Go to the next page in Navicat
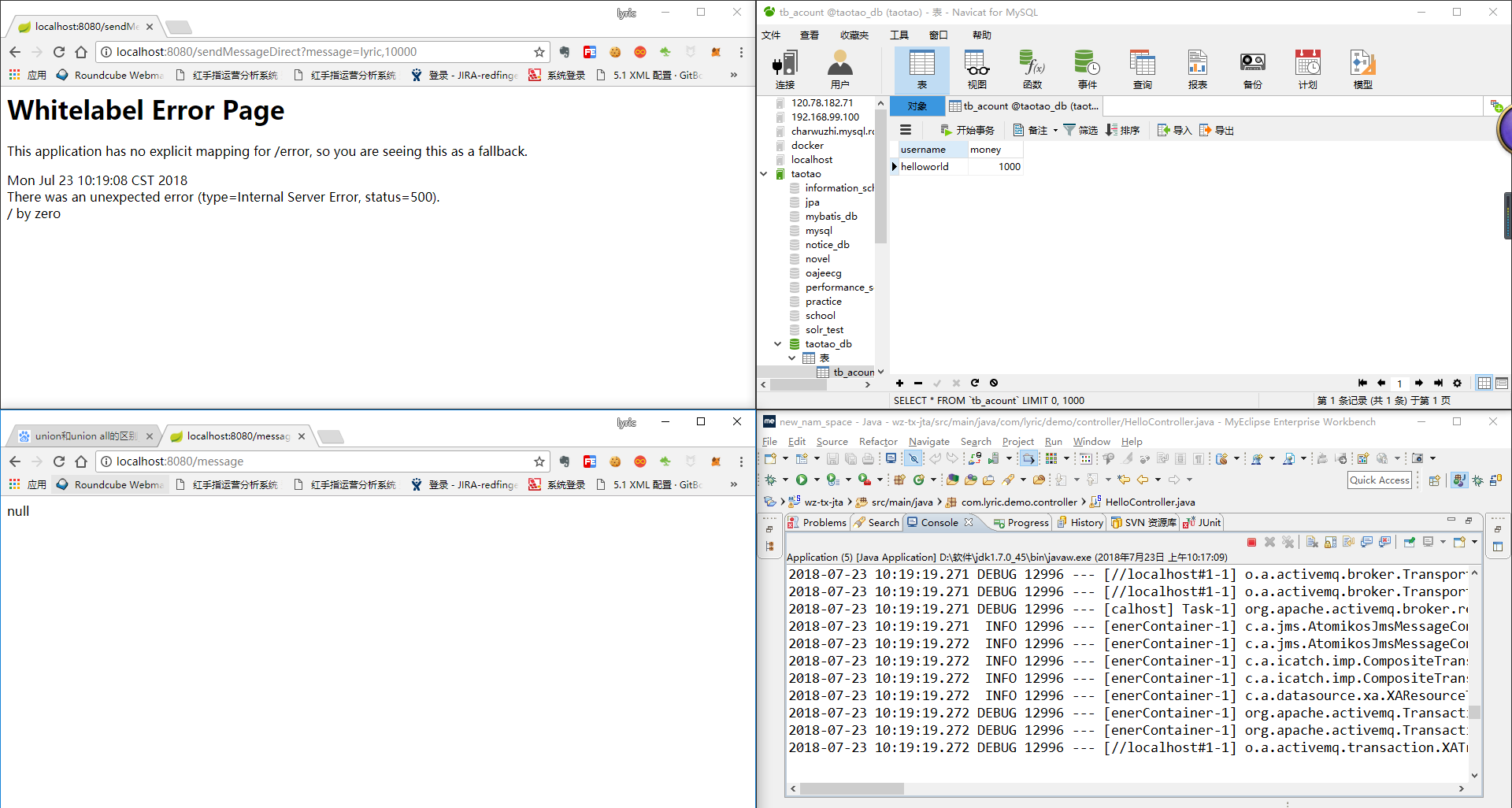Image resolution: width=1512 pixels, height=808 pixels. [x=1419, y=383]
